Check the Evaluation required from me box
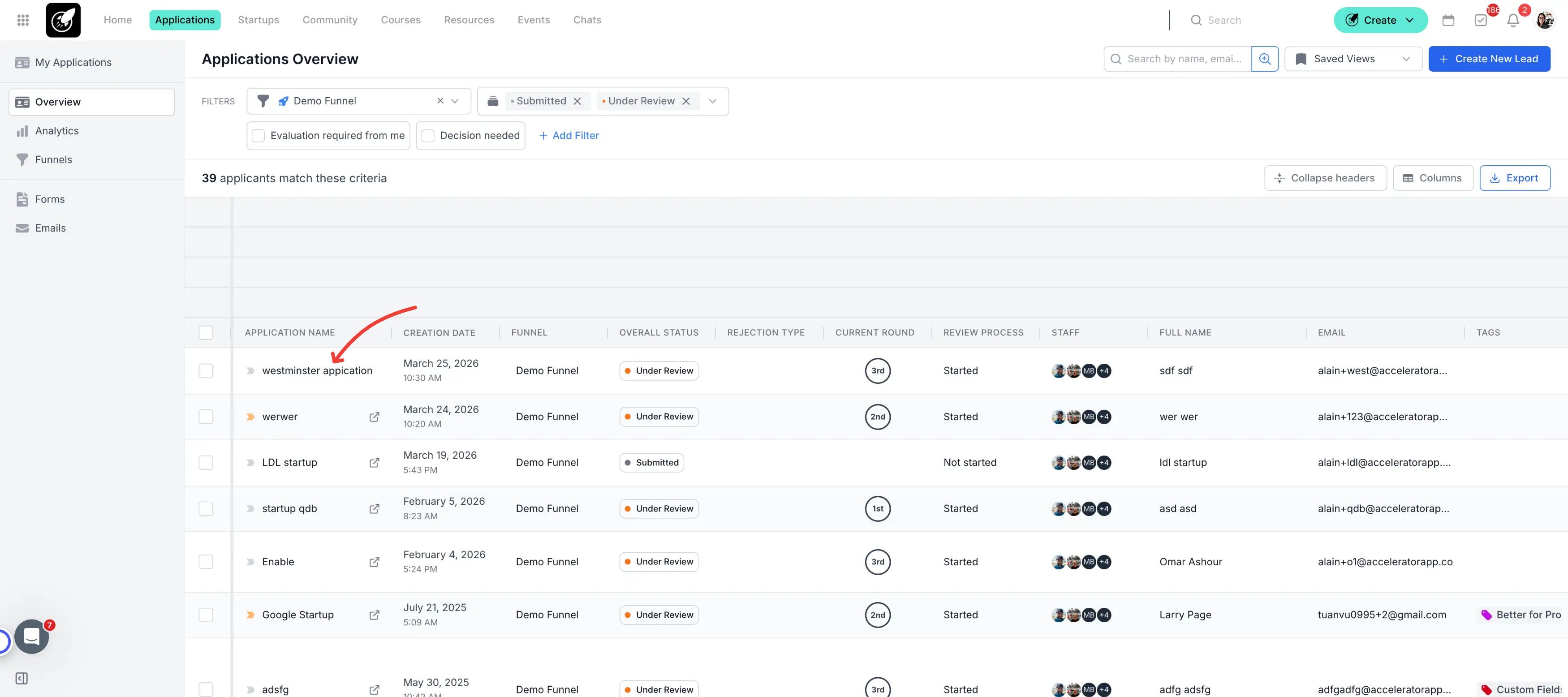 coord(258,136)
